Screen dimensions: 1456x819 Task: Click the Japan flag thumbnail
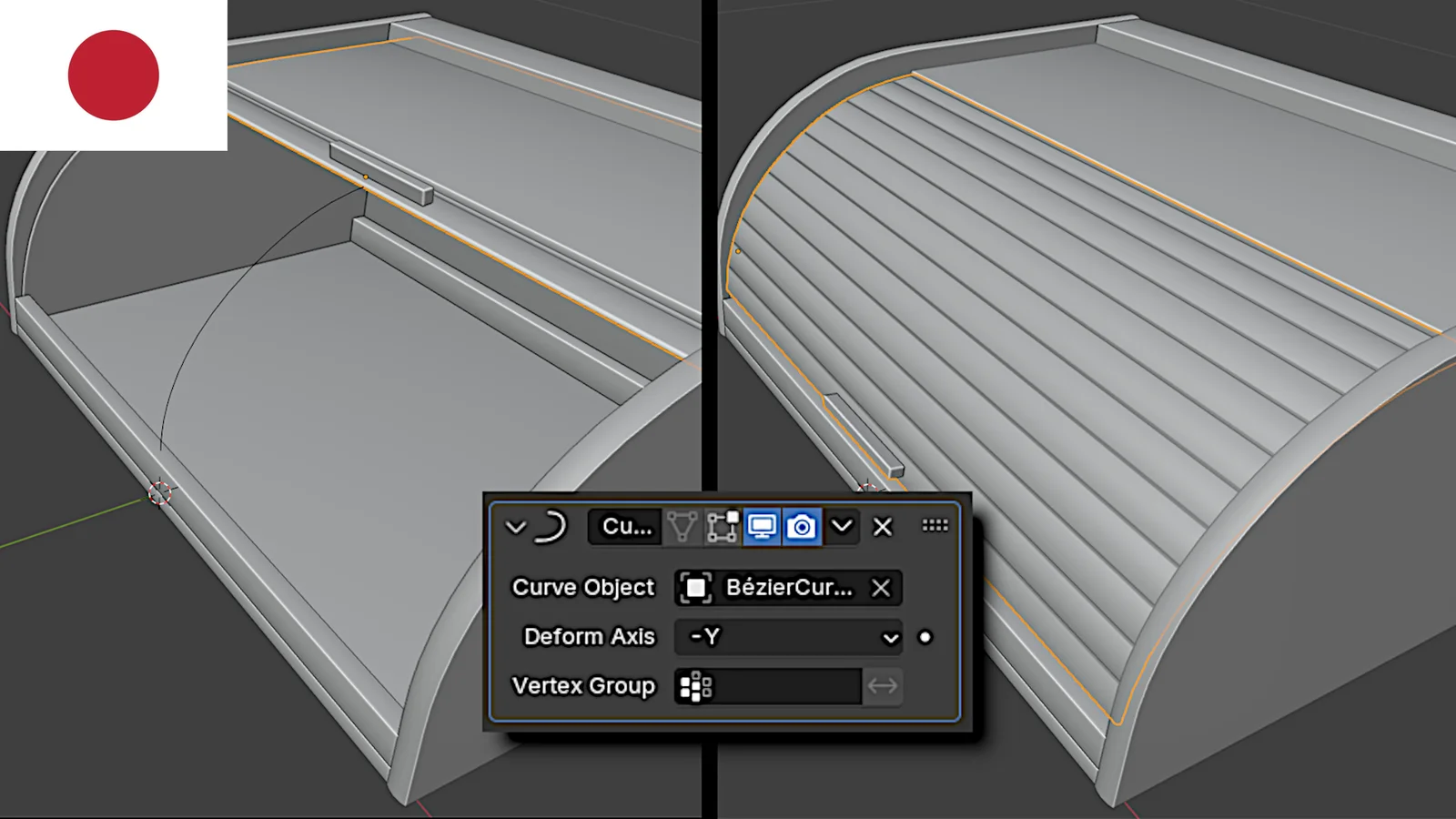click(x=113, y=75)
